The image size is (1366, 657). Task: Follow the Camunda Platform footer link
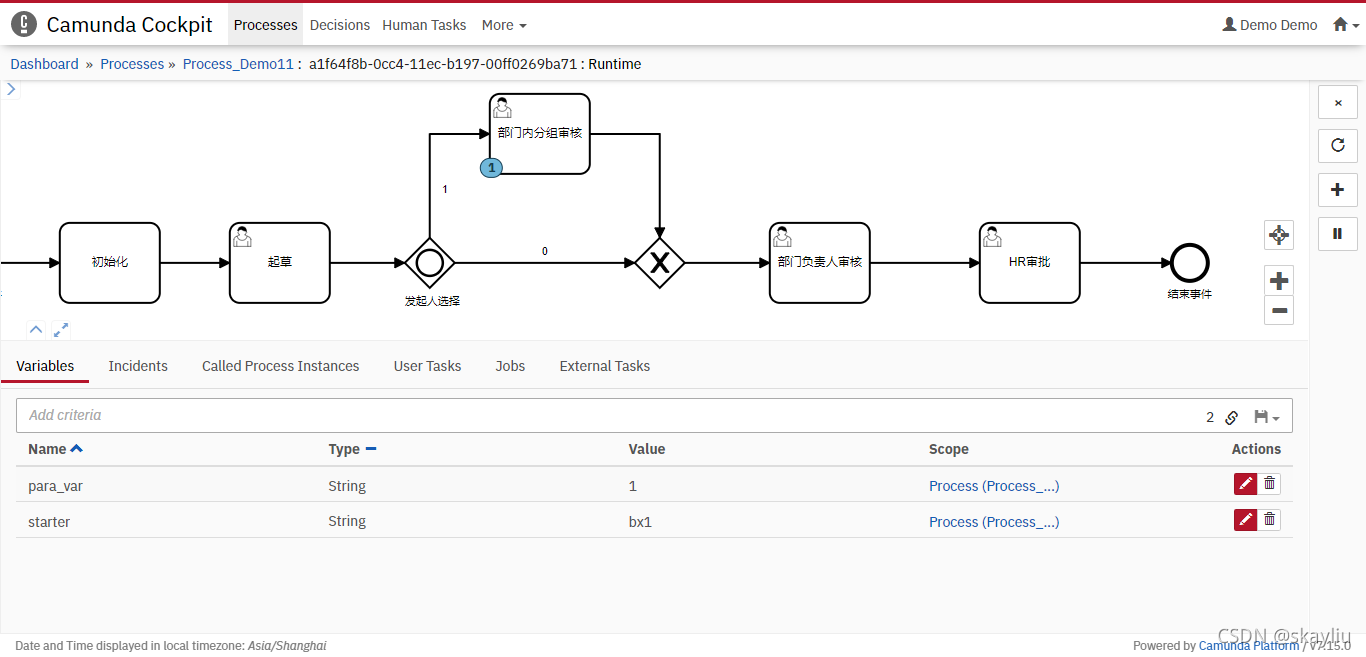tap(1249, 646)
